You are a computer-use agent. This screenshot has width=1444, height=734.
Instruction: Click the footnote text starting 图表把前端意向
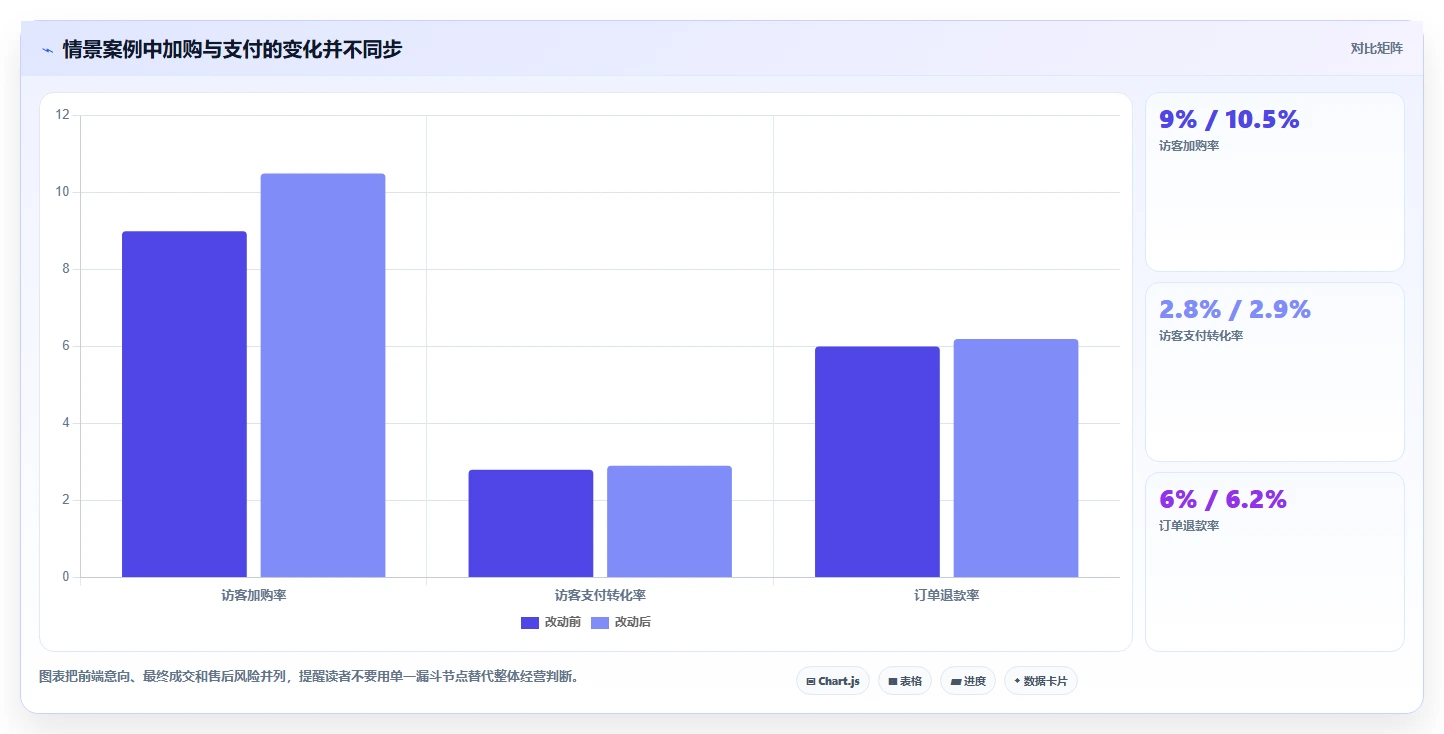click(x=309, y=677)
